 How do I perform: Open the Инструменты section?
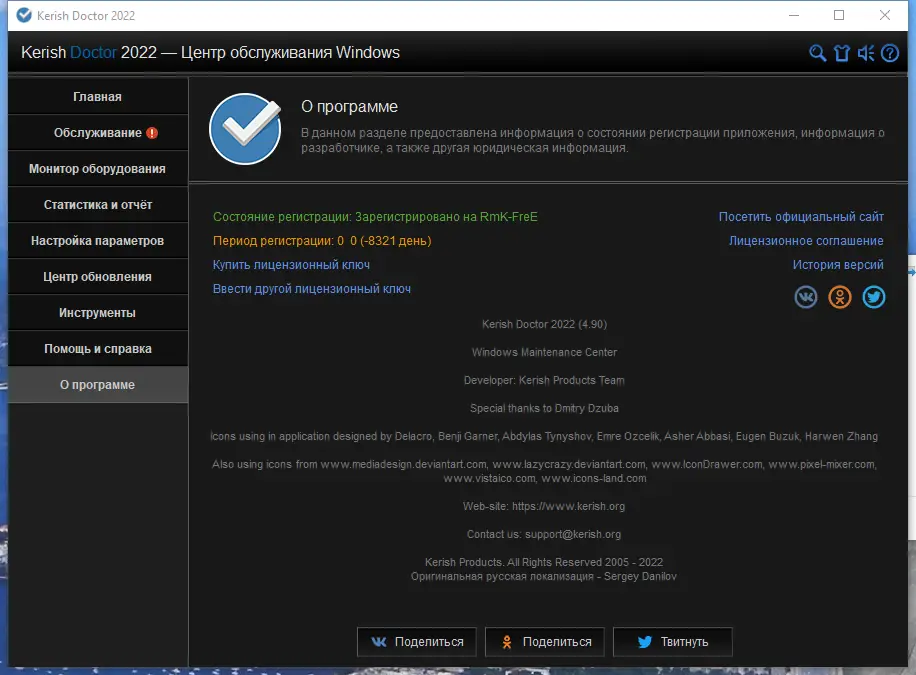[x=98, y=313]
